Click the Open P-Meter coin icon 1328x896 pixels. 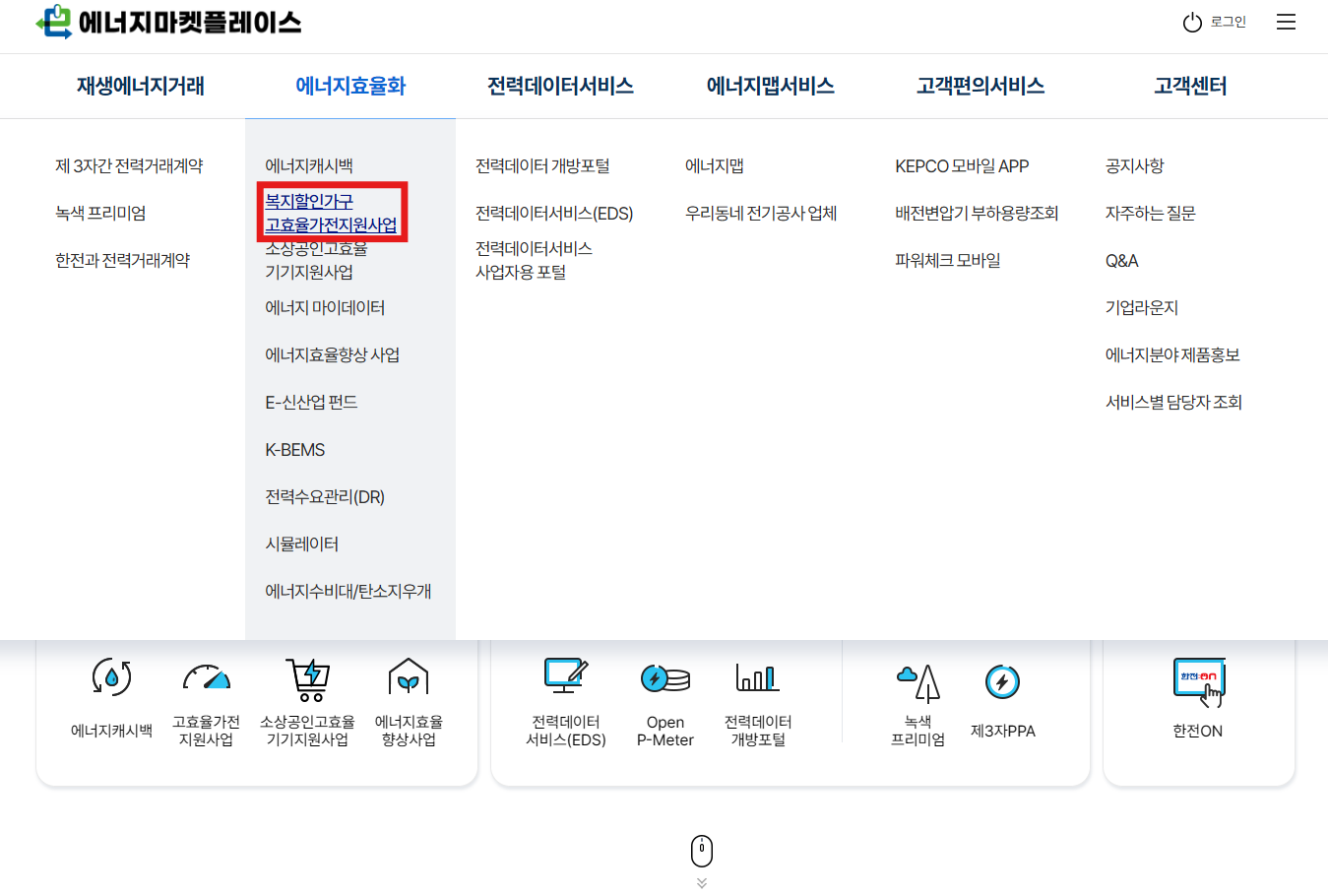[665, 678]
